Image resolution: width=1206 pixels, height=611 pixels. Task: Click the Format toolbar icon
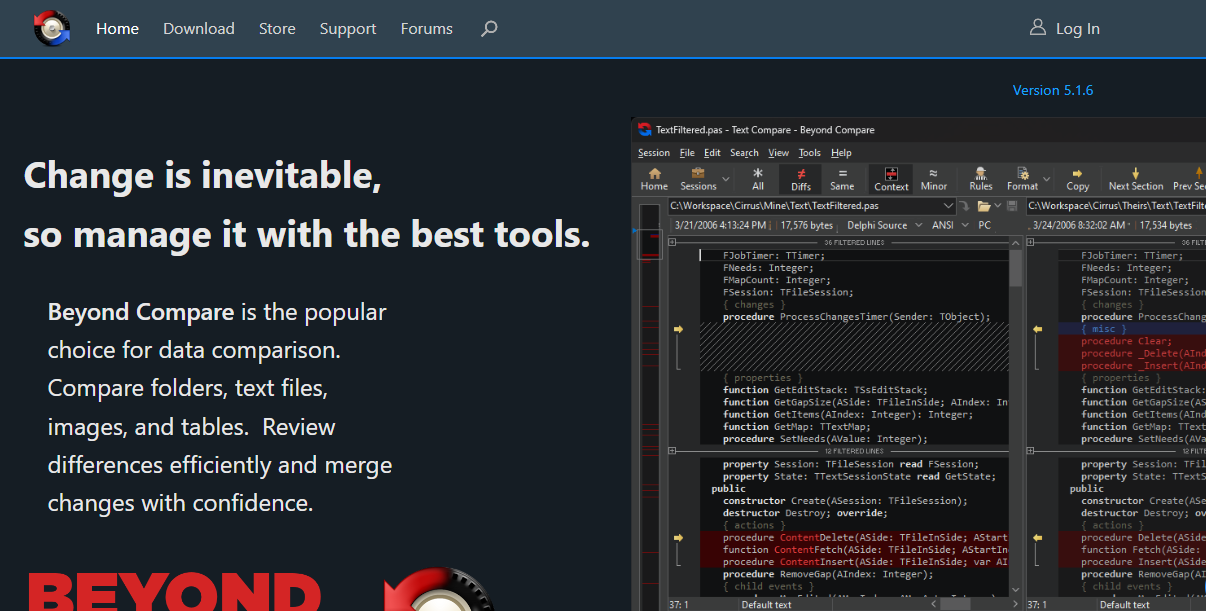tap(1022, 179)
